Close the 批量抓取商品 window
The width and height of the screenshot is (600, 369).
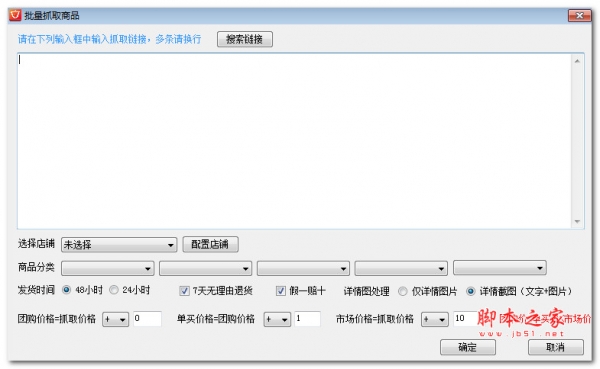(x=579, y=16)
